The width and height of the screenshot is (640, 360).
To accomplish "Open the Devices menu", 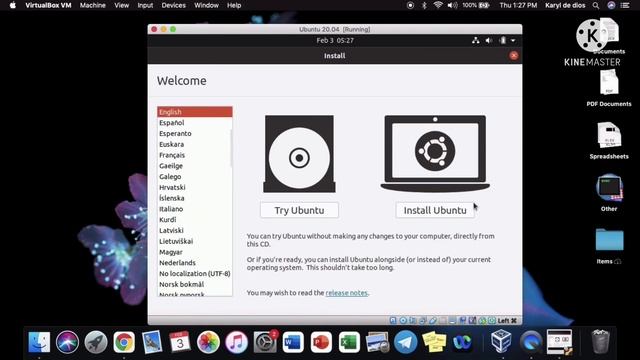I will click(x=173, y=5).
